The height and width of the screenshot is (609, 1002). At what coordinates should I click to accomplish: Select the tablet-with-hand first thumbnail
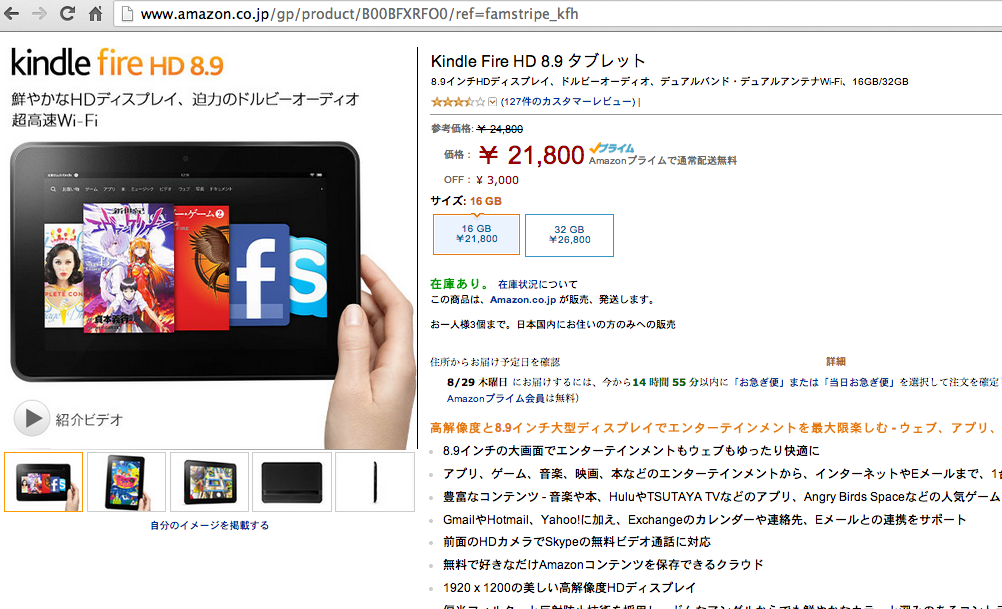pyautogui.click(x=43, y=482)
